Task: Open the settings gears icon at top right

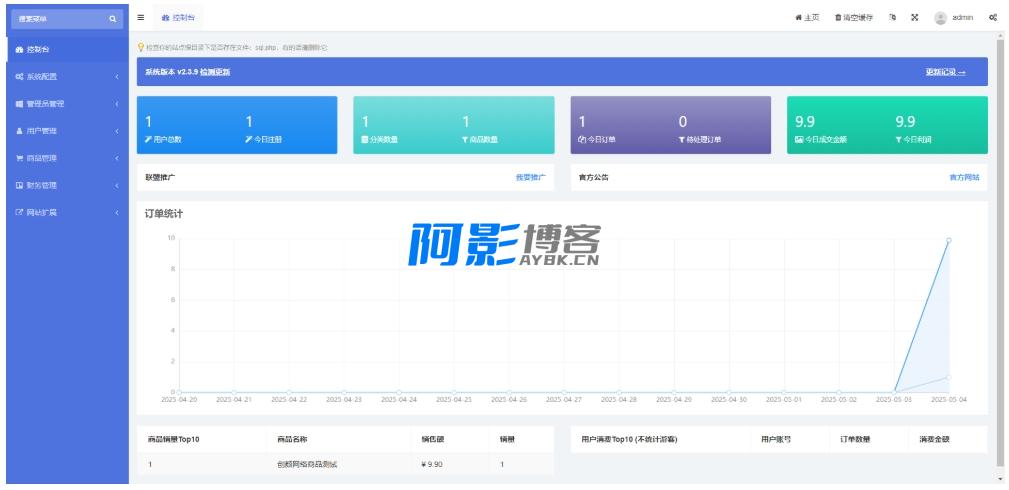Action: click(993, 18)
